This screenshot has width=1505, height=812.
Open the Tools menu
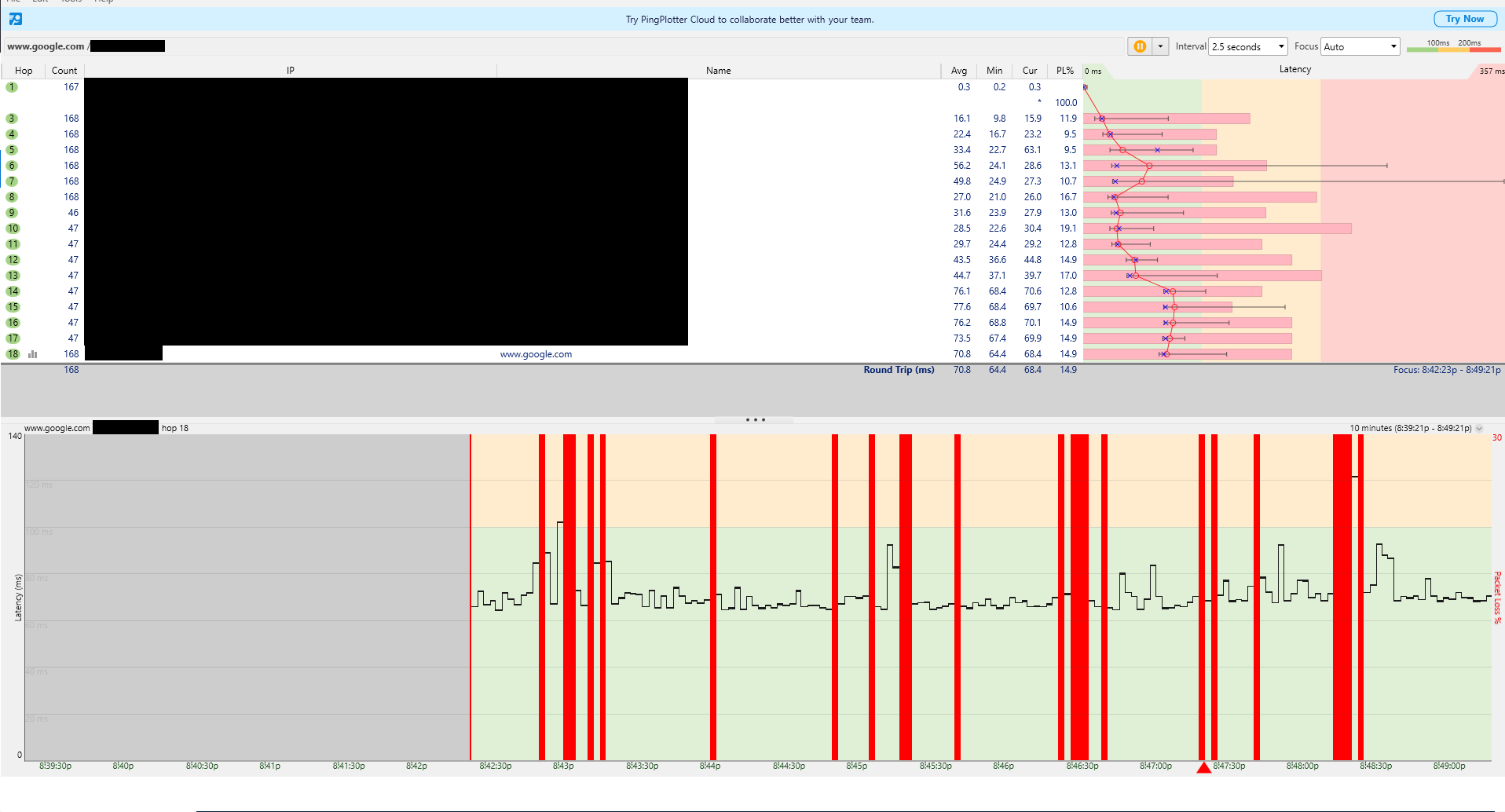pos(71,2)
